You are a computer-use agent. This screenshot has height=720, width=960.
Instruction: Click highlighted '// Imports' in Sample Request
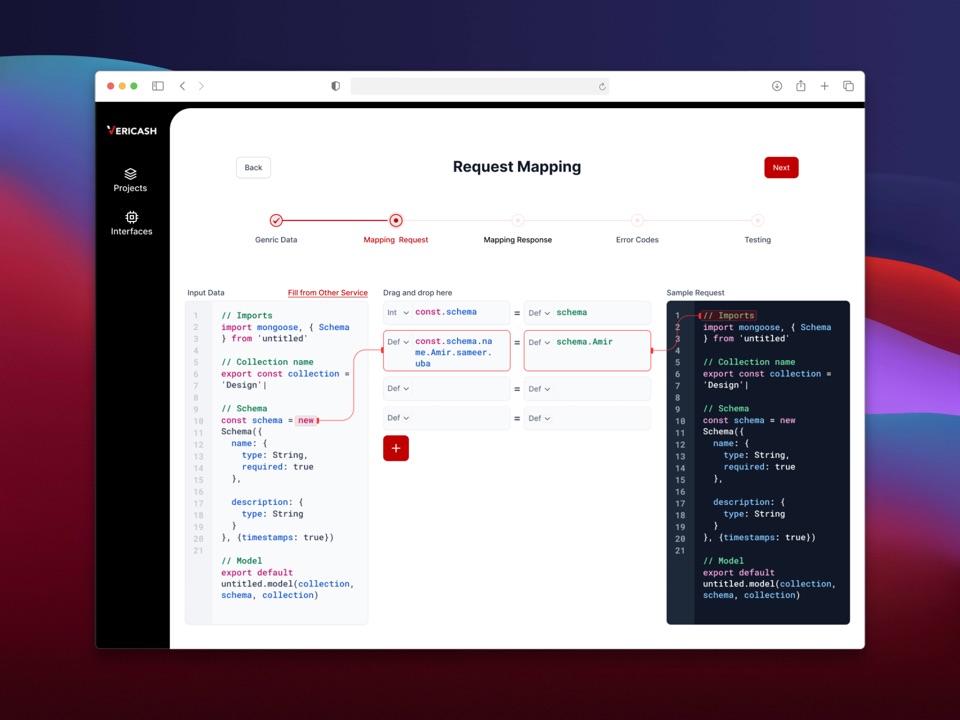point(729,316)
